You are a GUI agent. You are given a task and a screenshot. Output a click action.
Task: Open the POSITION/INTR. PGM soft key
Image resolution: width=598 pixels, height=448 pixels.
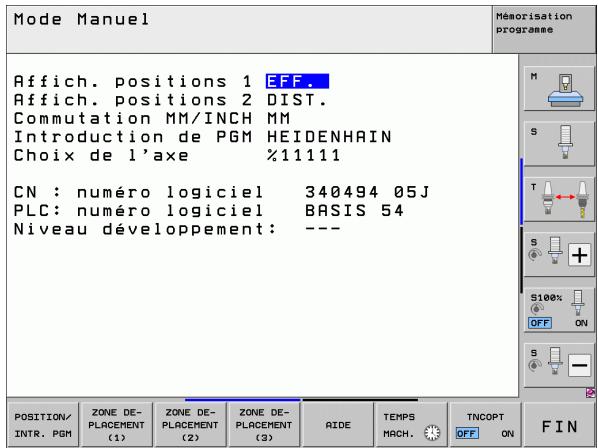click(x=43, y=424)
